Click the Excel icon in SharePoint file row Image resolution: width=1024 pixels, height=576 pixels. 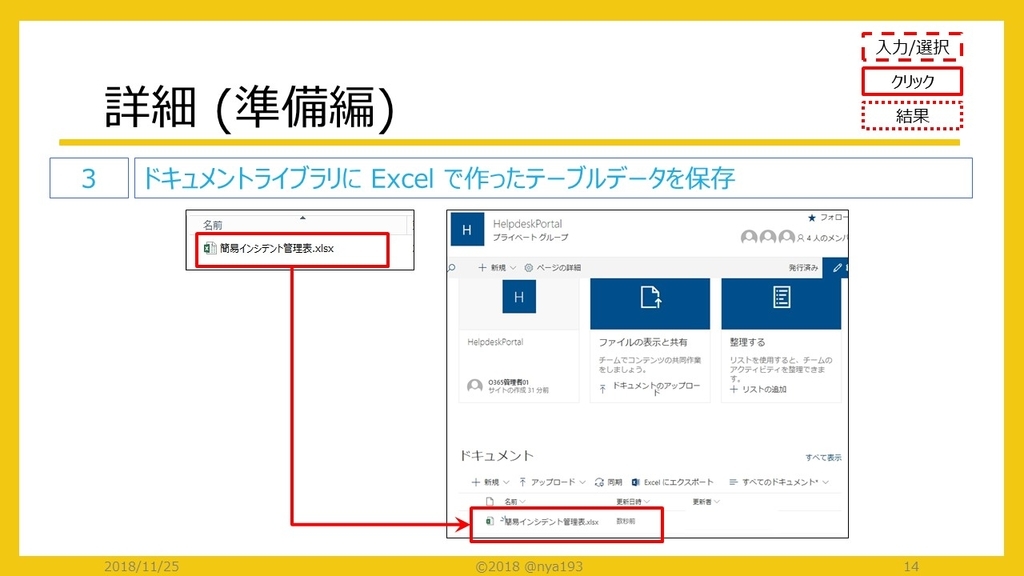(x=490, y=521)
